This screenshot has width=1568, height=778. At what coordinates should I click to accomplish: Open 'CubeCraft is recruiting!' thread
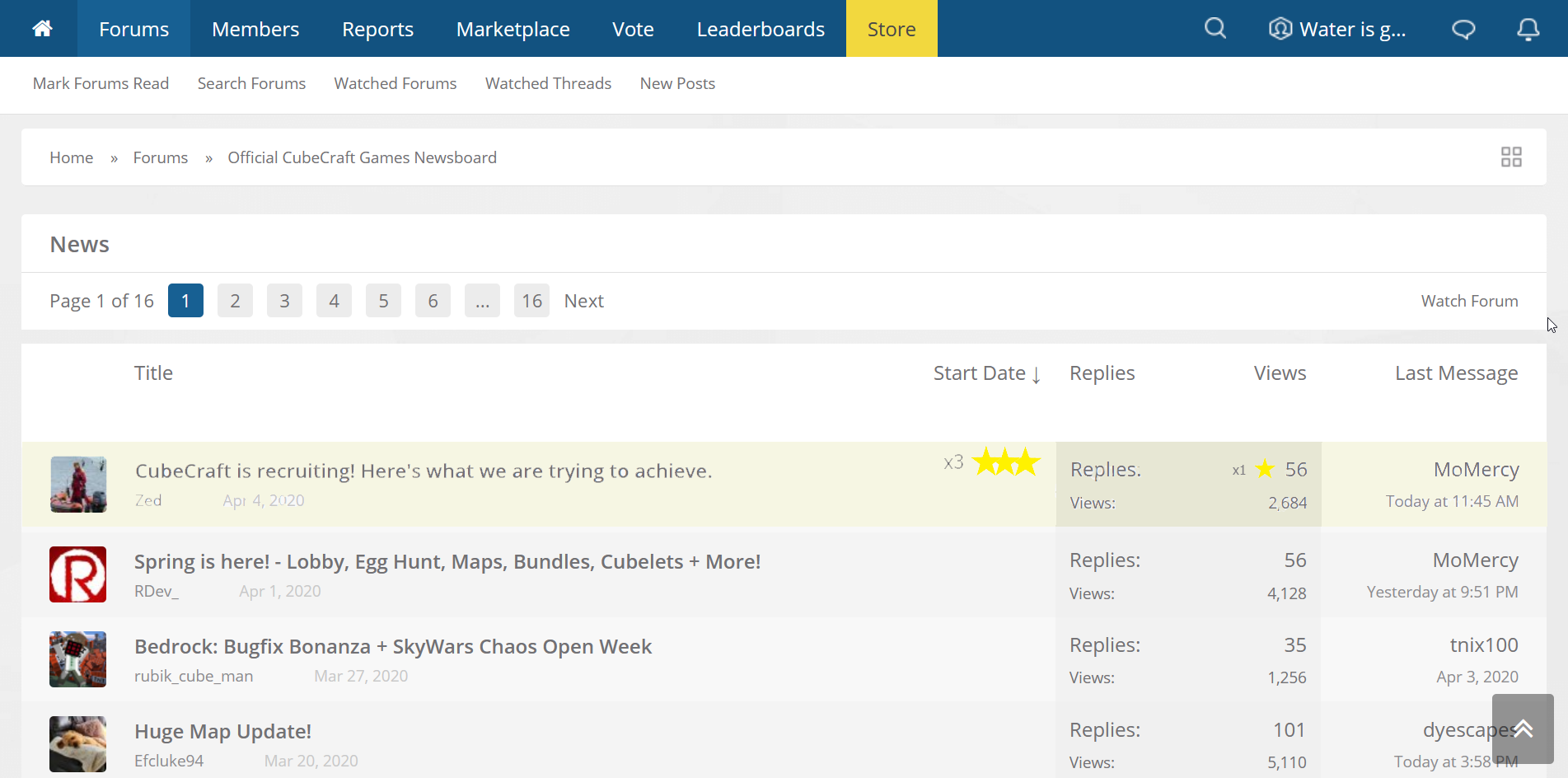(x=424, y=471)
